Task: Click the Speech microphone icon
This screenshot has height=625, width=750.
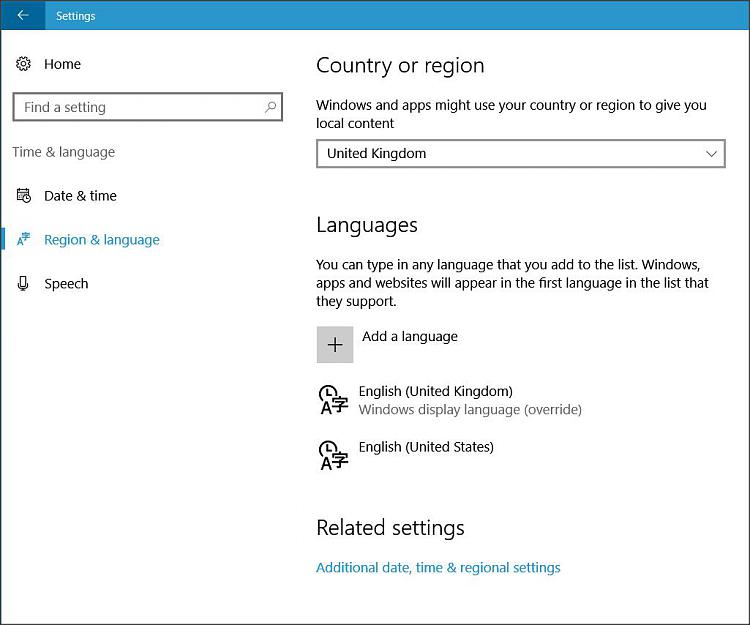Action: [23, 284]
